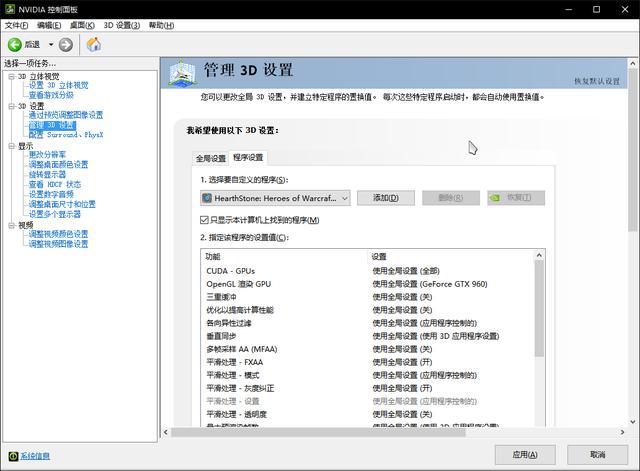The image size is (640, 471).
Task: Open the 桌面(K) menu
Action: click(82, 25)
